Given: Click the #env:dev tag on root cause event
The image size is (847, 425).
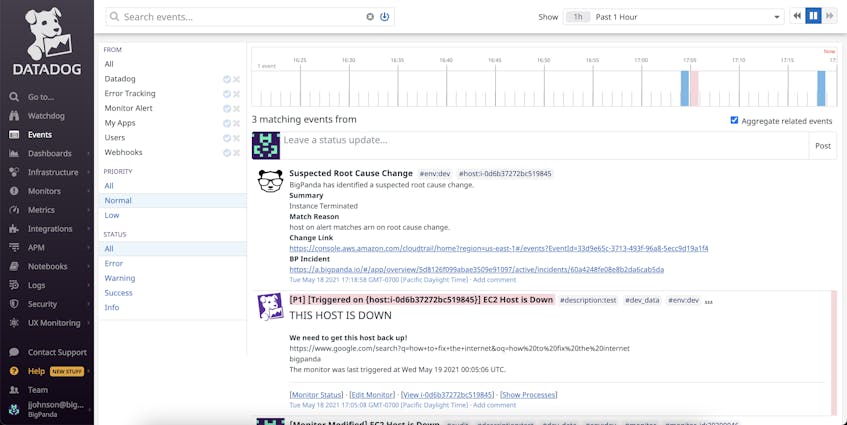Looking at the screenshot, I should coord(435,173).
